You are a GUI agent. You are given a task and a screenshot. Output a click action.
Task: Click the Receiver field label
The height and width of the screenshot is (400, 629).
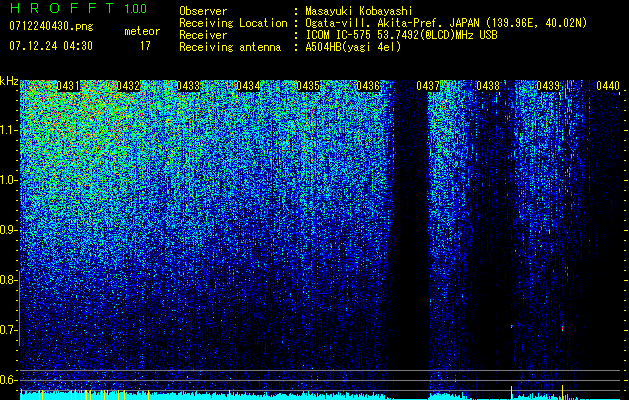tap(203, 35)
